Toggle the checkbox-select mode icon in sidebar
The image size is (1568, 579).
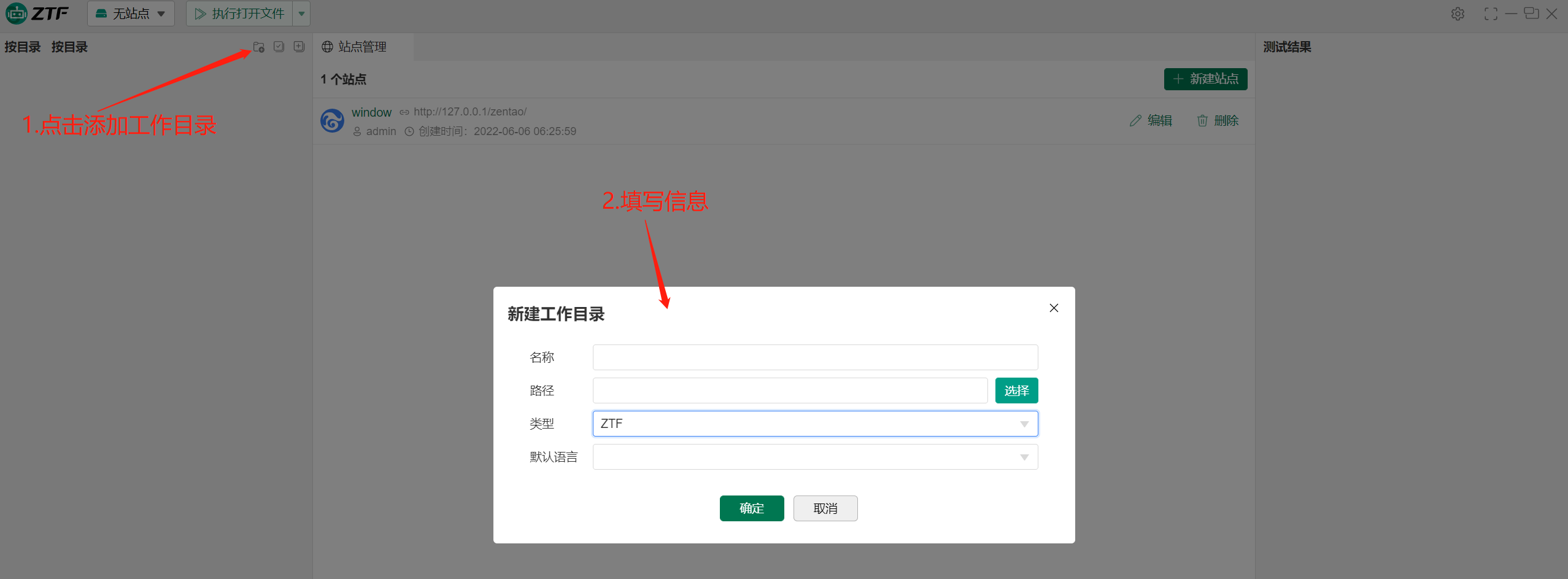[x=279, y=47]
